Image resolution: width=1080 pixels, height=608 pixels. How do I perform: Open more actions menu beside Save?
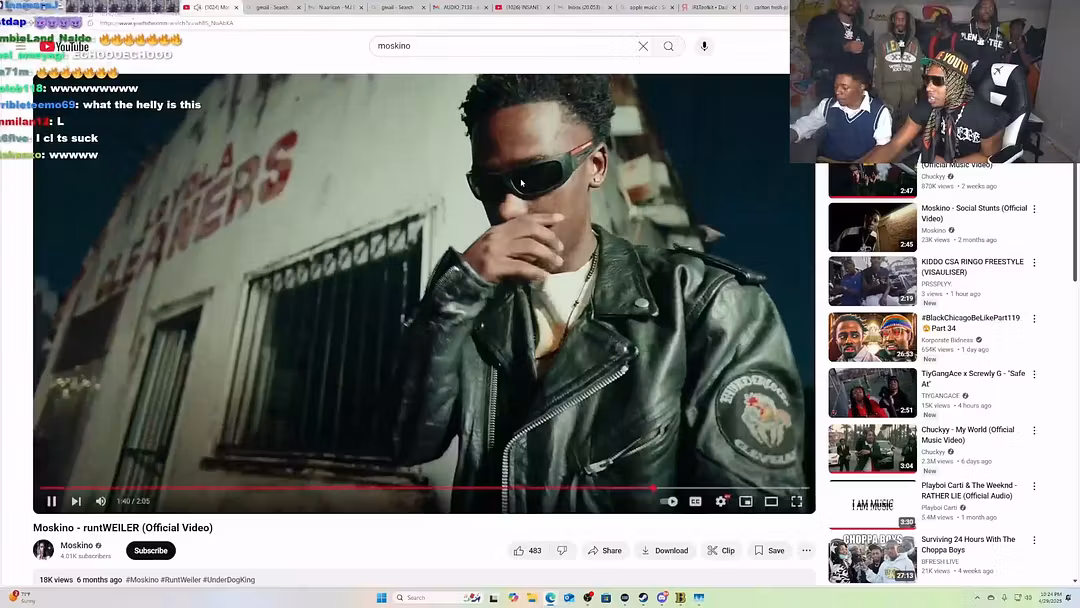pyautogui.click(x=806, y=551)
